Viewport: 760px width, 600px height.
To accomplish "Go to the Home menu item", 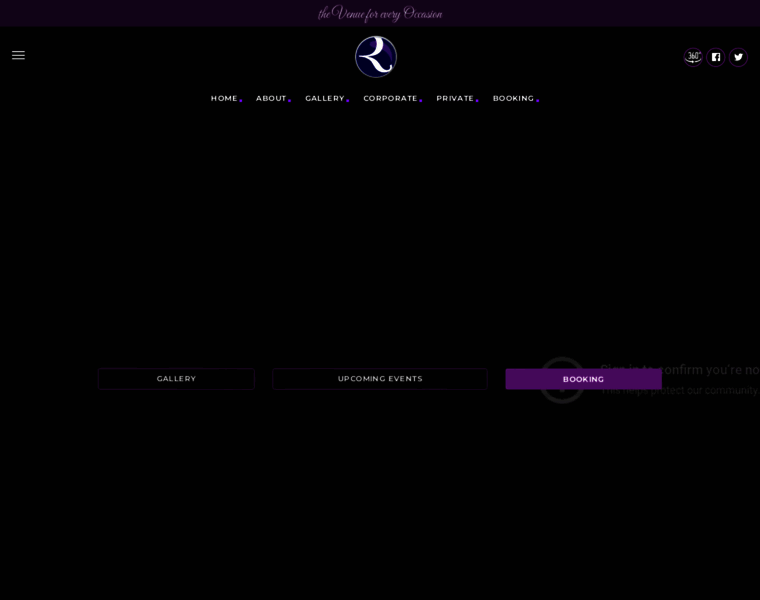I will pyautogui.click(x=224, y=98).
